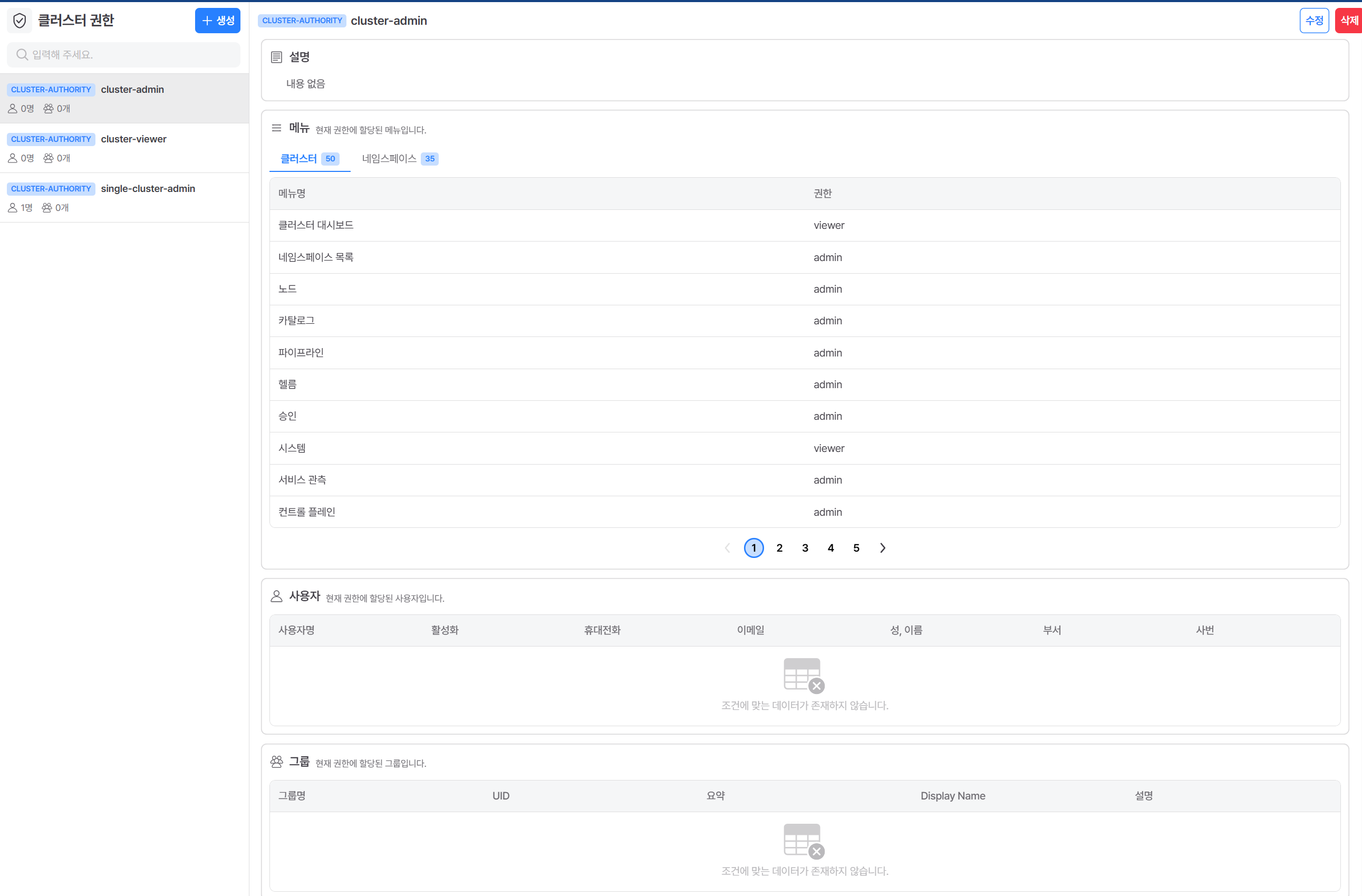Click the 컨트롤 플레인 menu row
The image size is (1362, 896).
(x=805, y=512)
